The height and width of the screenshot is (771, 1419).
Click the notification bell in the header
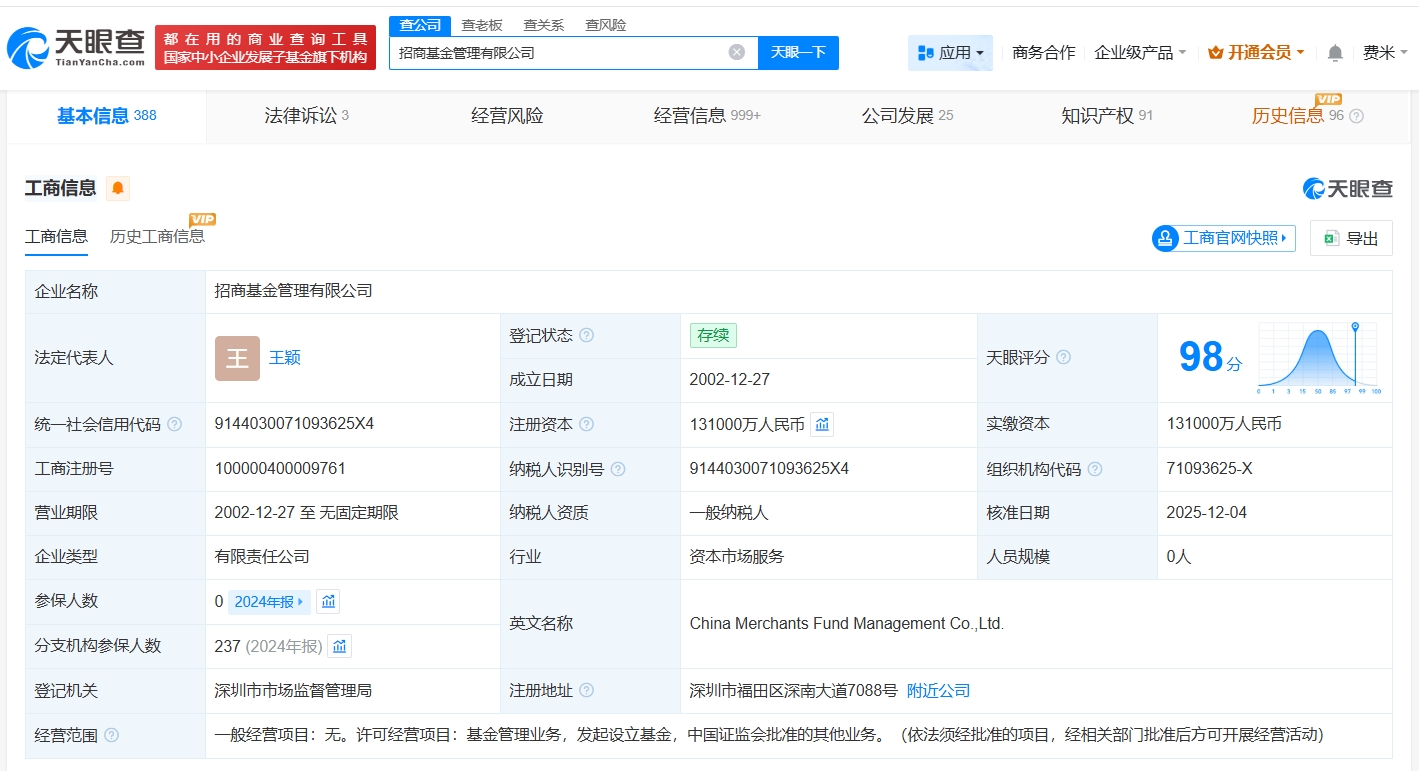coord(1335,53)
